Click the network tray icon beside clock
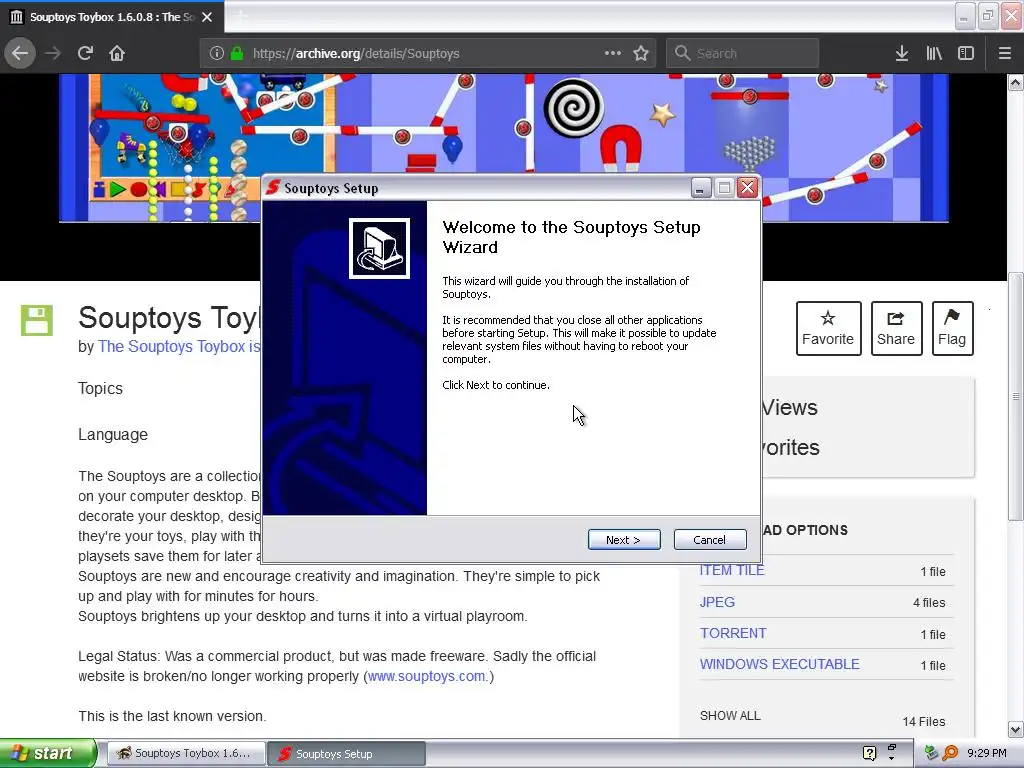1024x768 pixels. 931,753
